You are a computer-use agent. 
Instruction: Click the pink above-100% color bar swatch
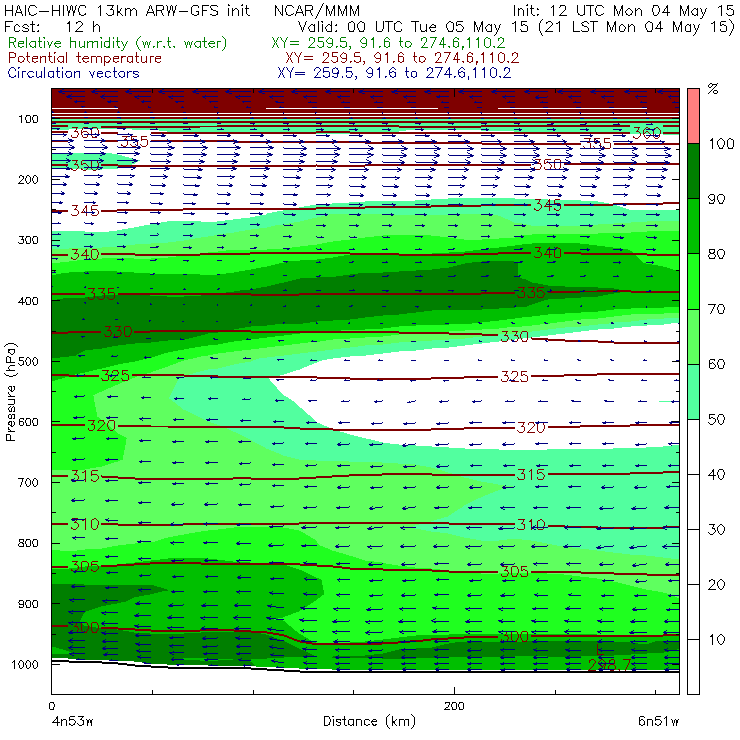click(x=693, y=116)
